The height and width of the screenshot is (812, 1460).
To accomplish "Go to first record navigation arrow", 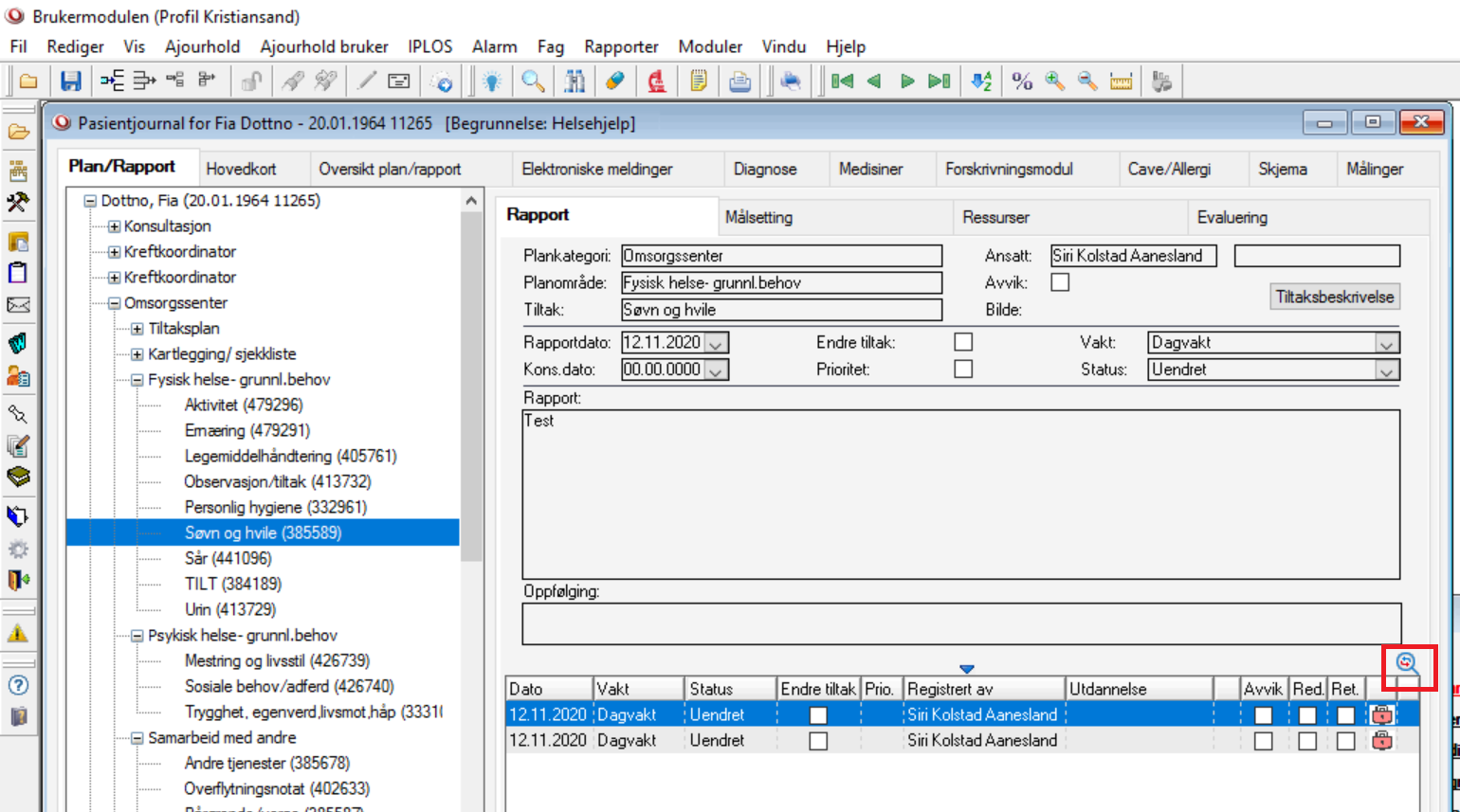I will pos(842,81).
